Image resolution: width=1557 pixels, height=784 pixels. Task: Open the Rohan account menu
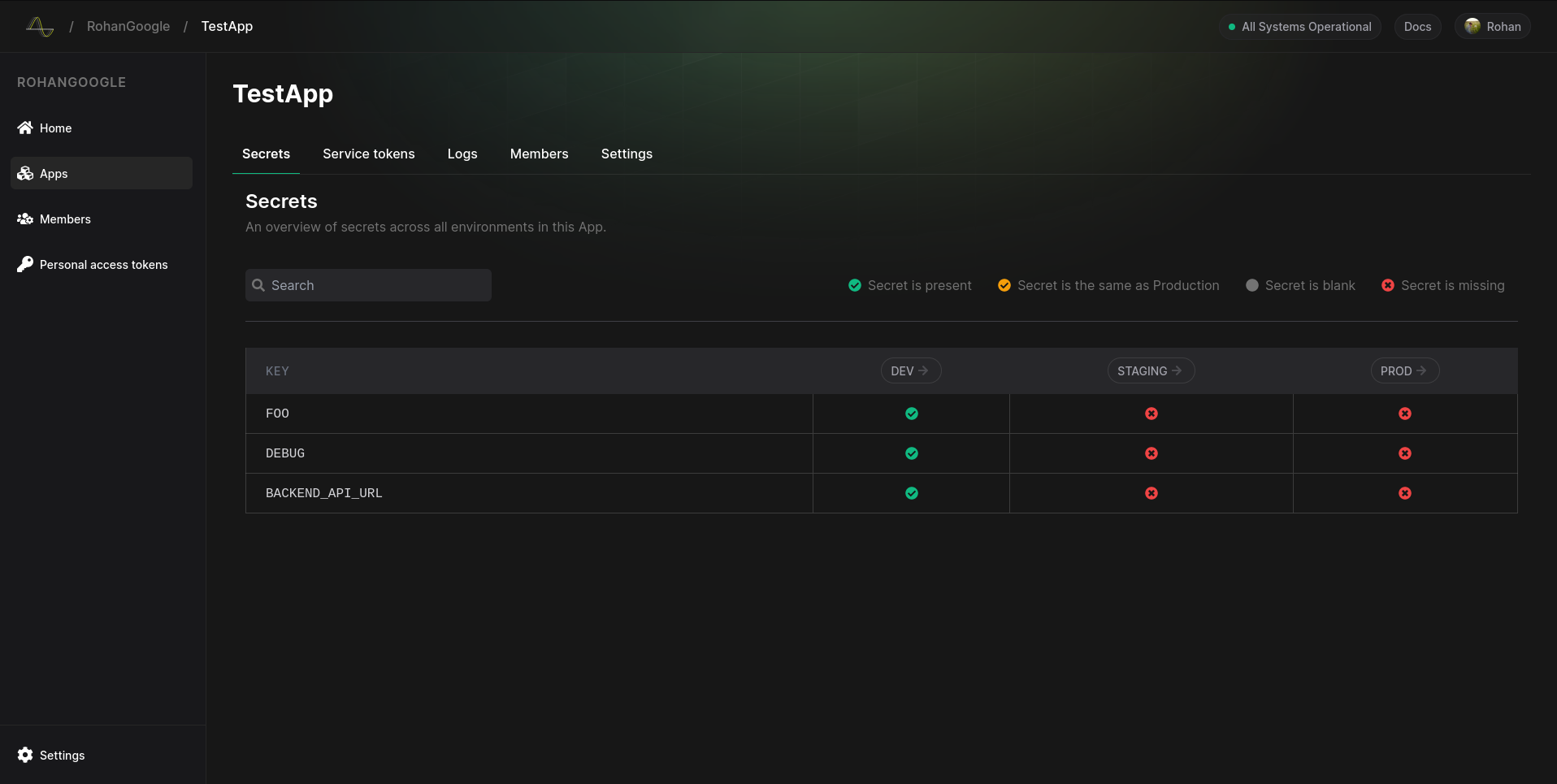pyautogui.click(x=1493, y=26)
